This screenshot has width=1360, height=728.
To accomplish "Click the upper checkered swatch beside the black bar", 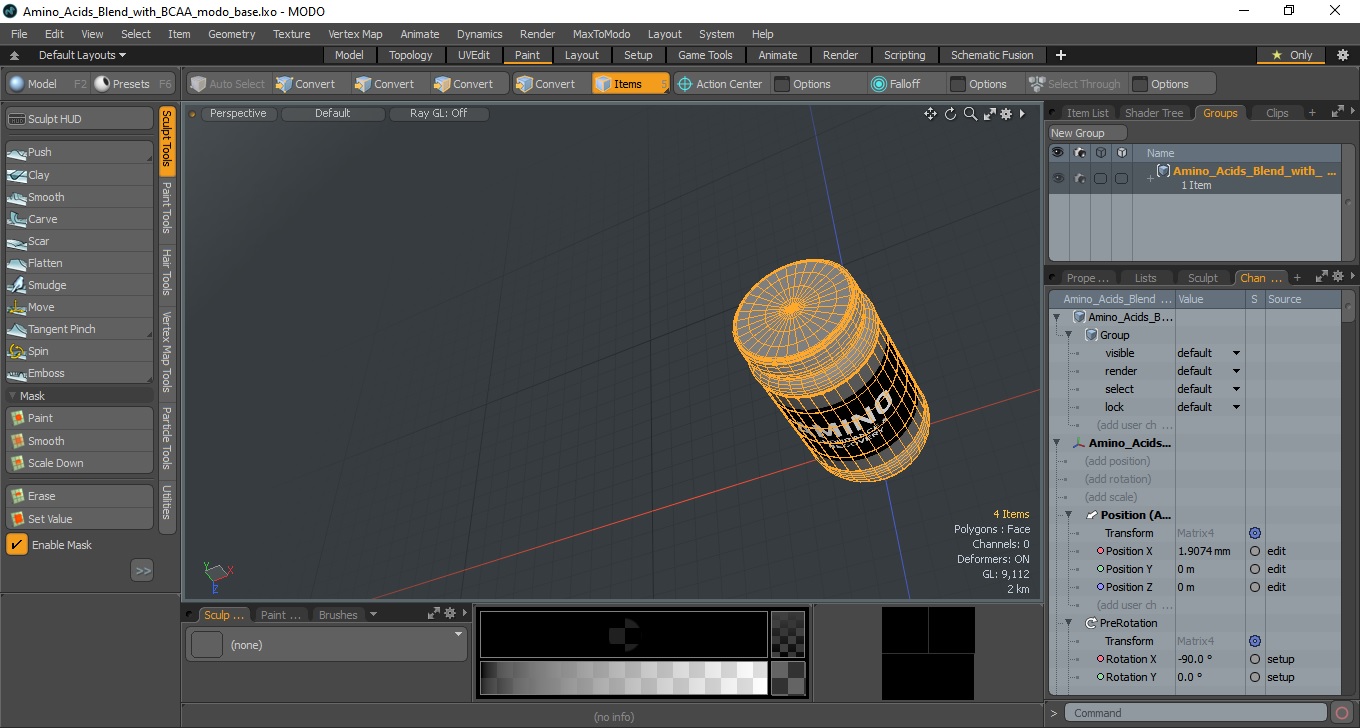I will point(788,633).
